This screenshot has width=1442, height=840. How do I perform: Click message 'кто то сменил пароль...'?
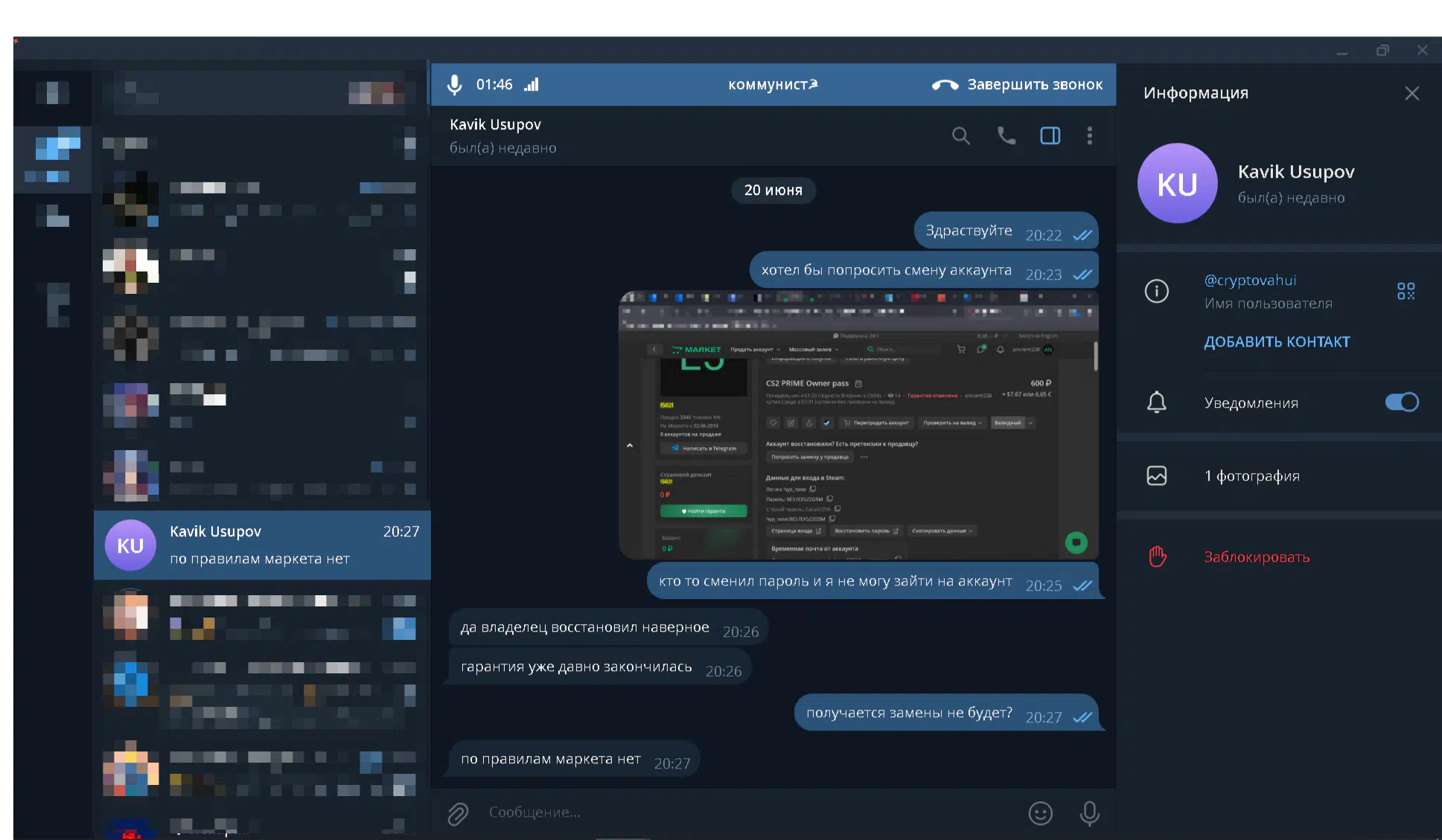(x=872, y=582)
